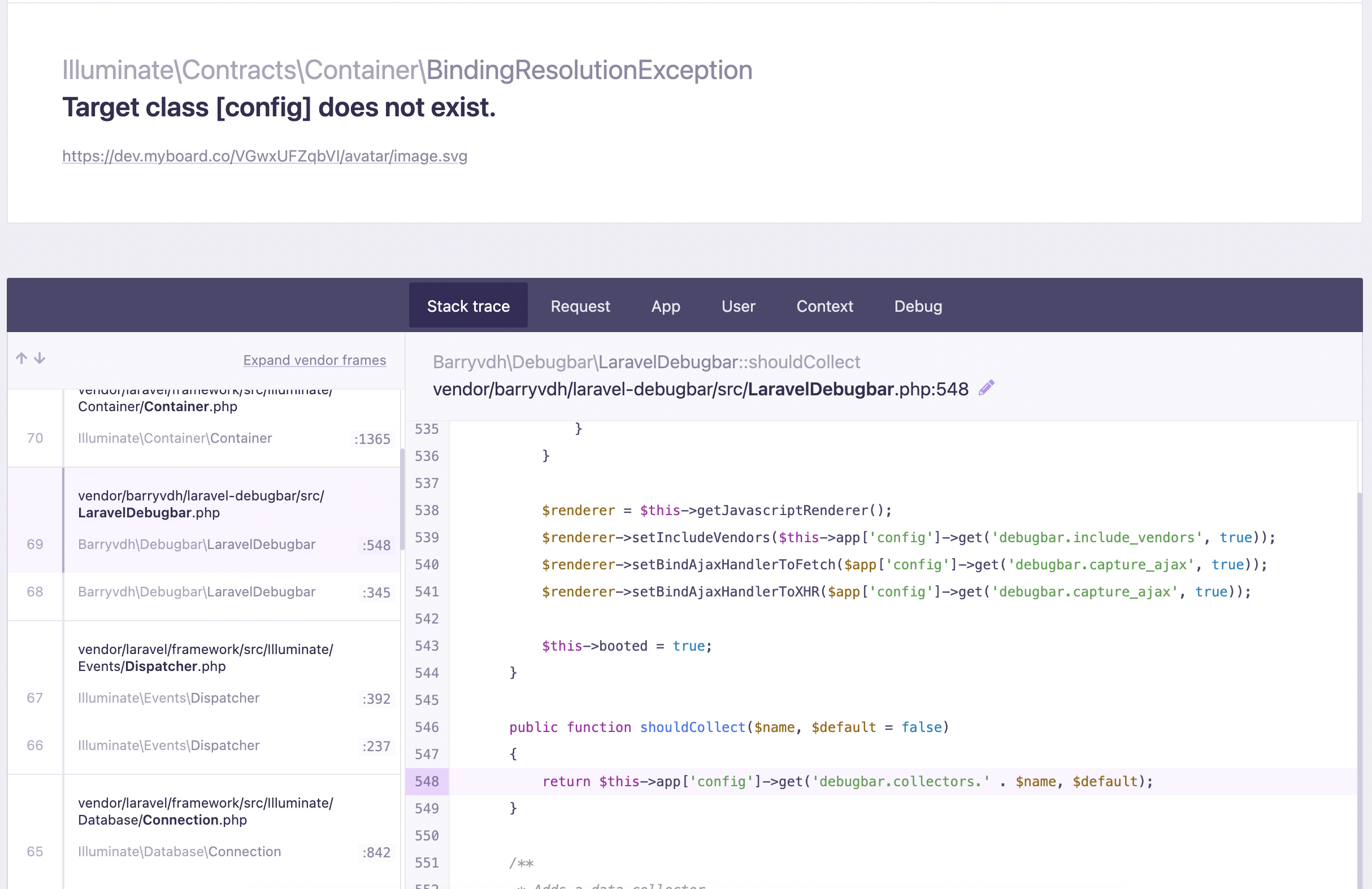1372x889 pixels.
Task: Open the Context tab
Action: tap(824, 306)
